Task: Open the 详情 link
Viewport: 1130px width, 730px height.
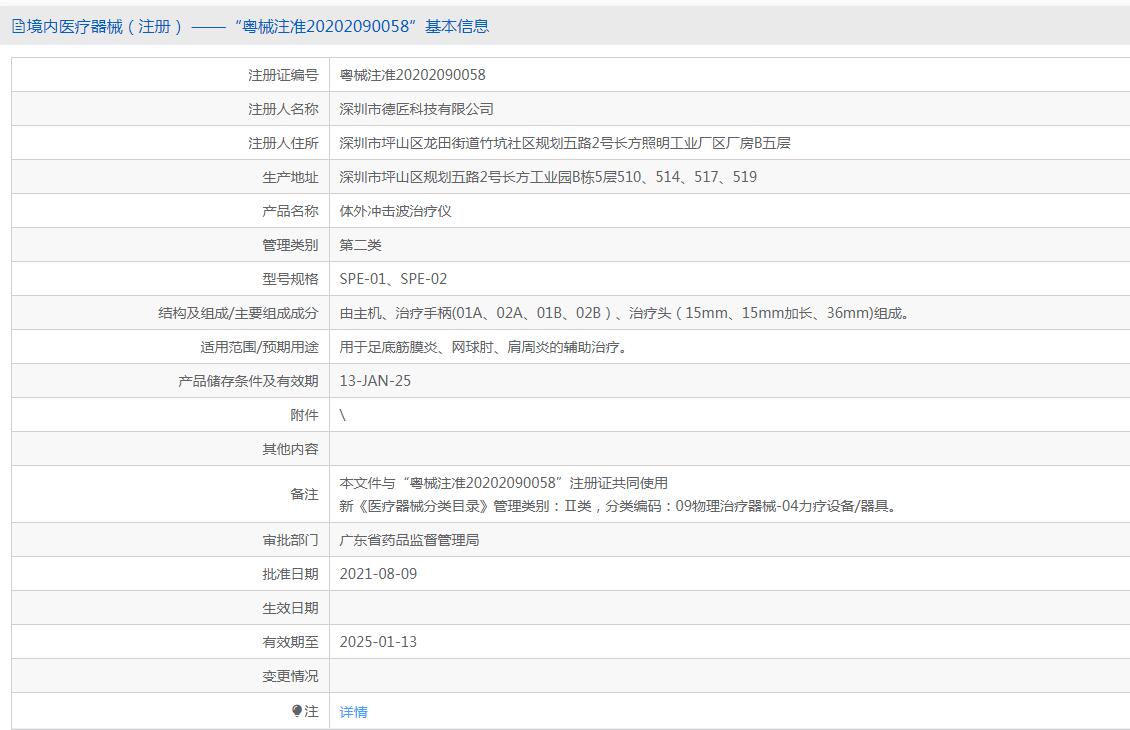Action: click(x=353, y=711)
